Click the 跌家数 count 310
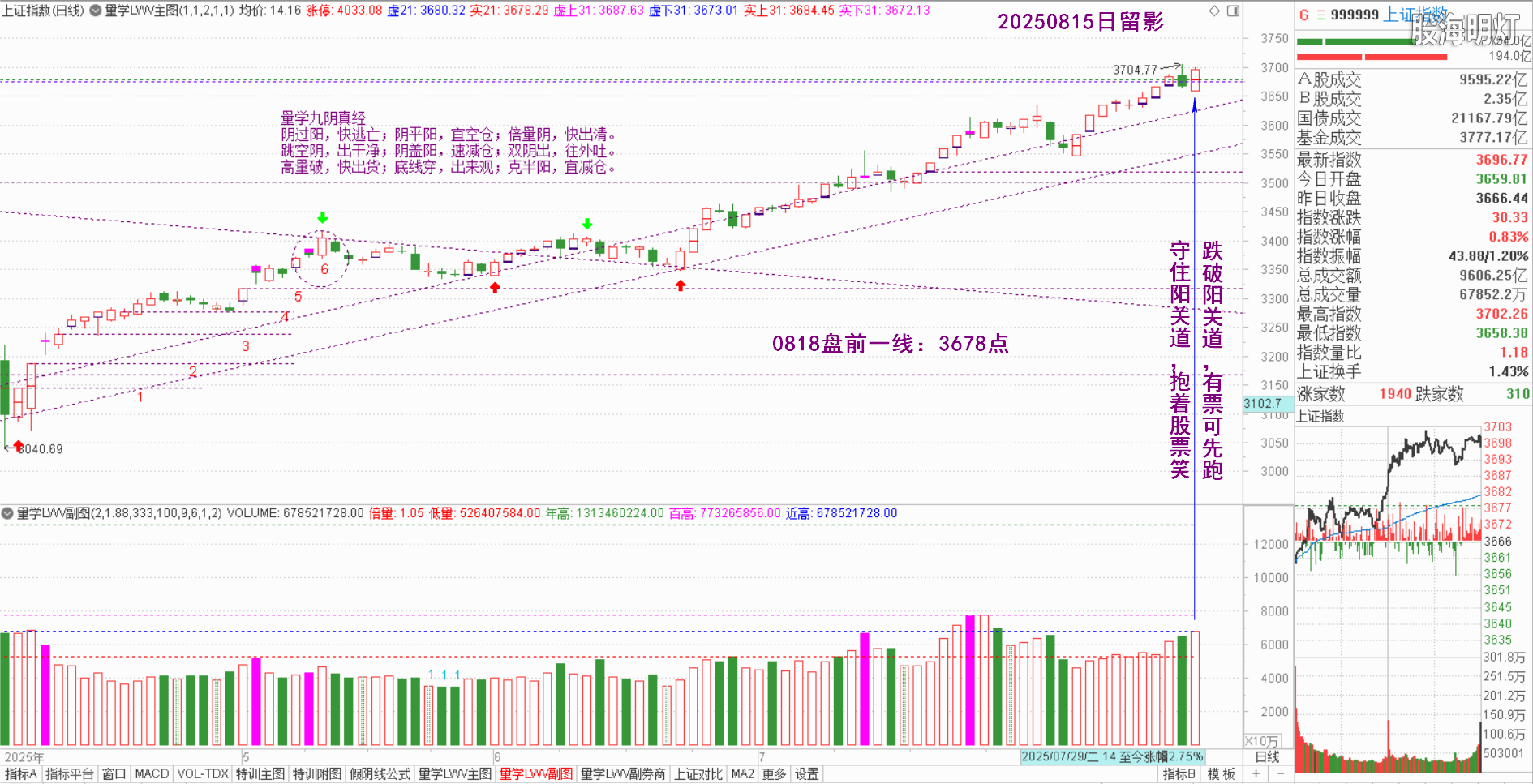This screenshot has width=1533, height=784. click(1518, 394)
